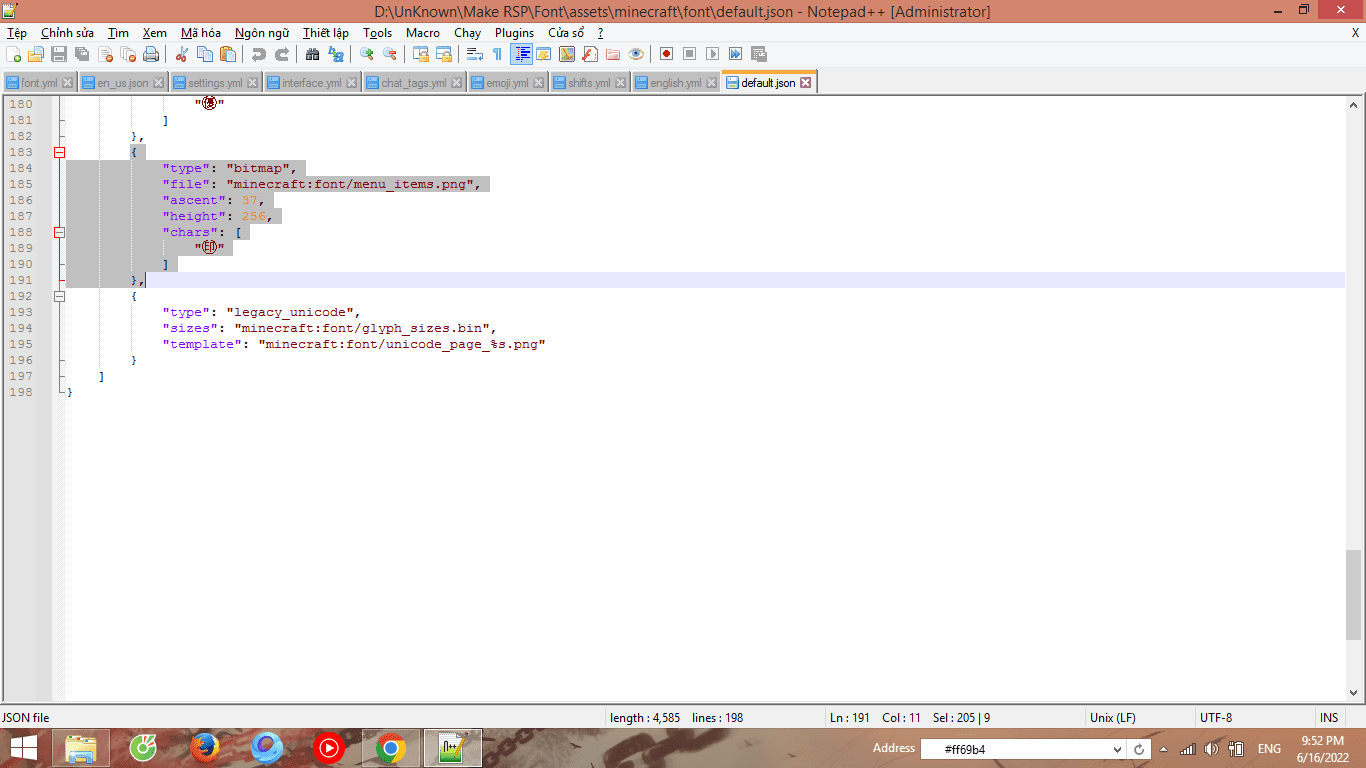
Task: Start macro recording with the red dot
Action: click(x=666, y=54)
